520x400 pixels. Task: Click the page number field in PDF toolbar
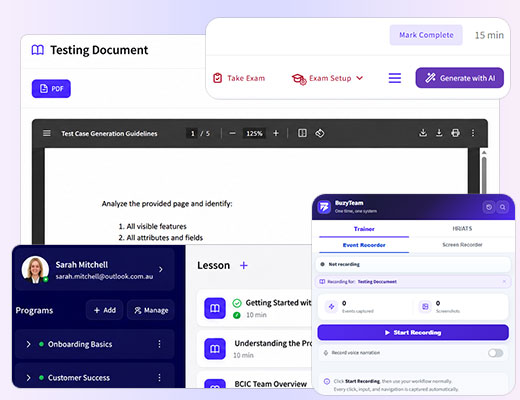pos(192,133)
